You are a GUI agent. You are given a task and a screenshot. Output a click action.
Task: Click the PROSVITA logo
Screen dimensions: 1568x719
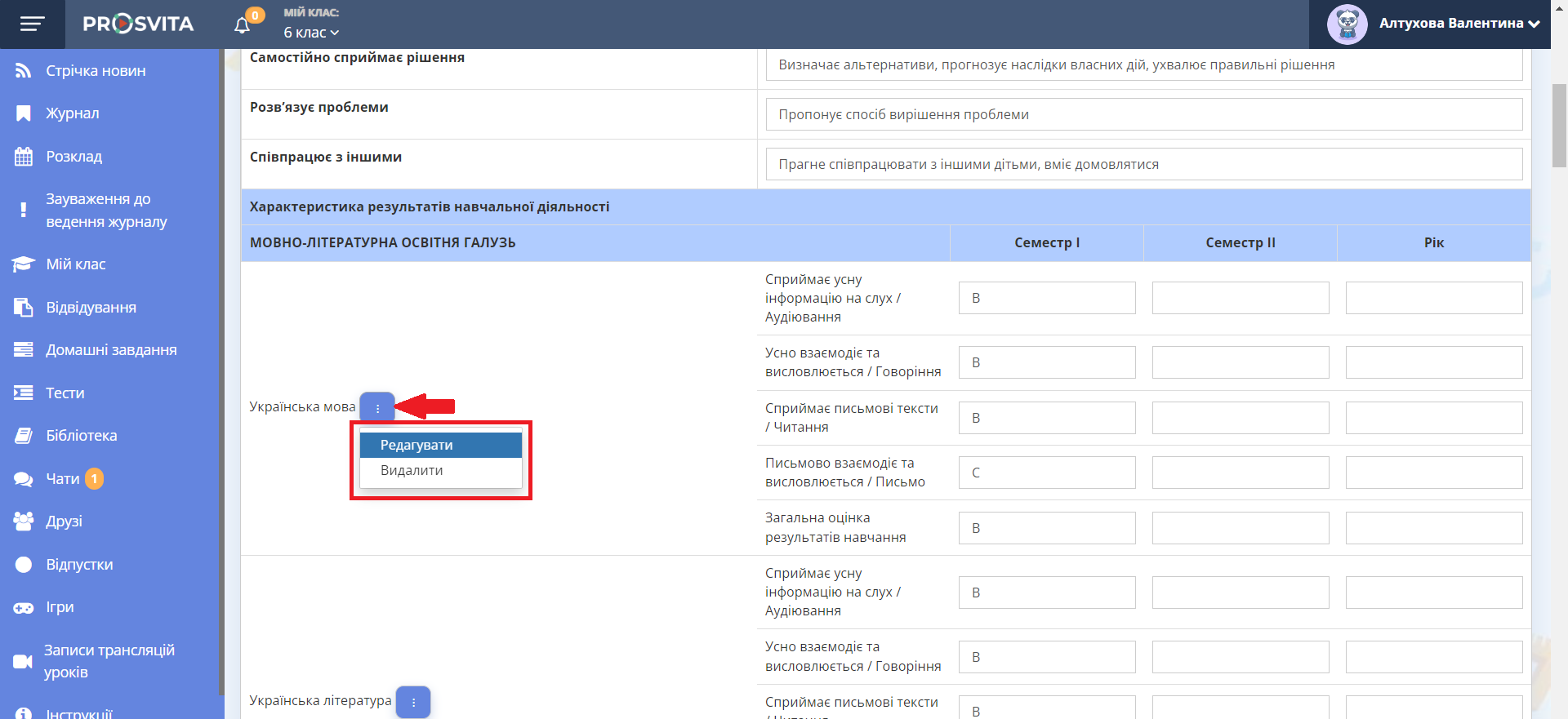pos(138,24)
